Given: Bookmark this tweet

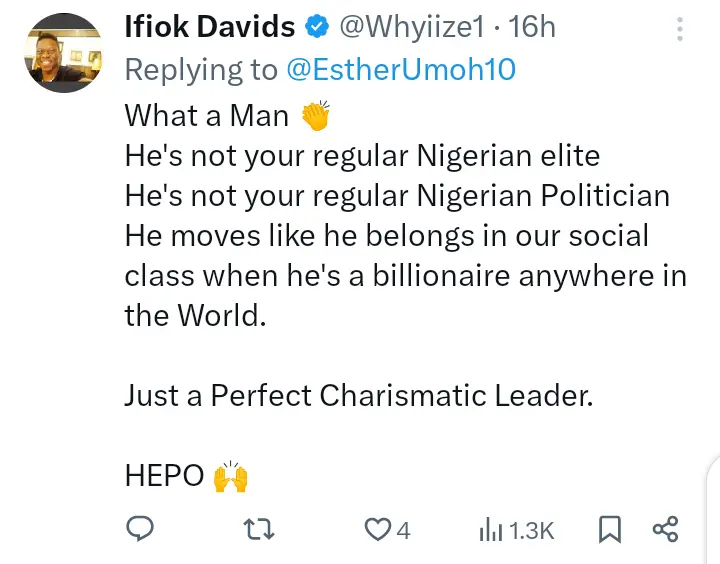Looking at the screenshot, I should click(x=608, y=528).
